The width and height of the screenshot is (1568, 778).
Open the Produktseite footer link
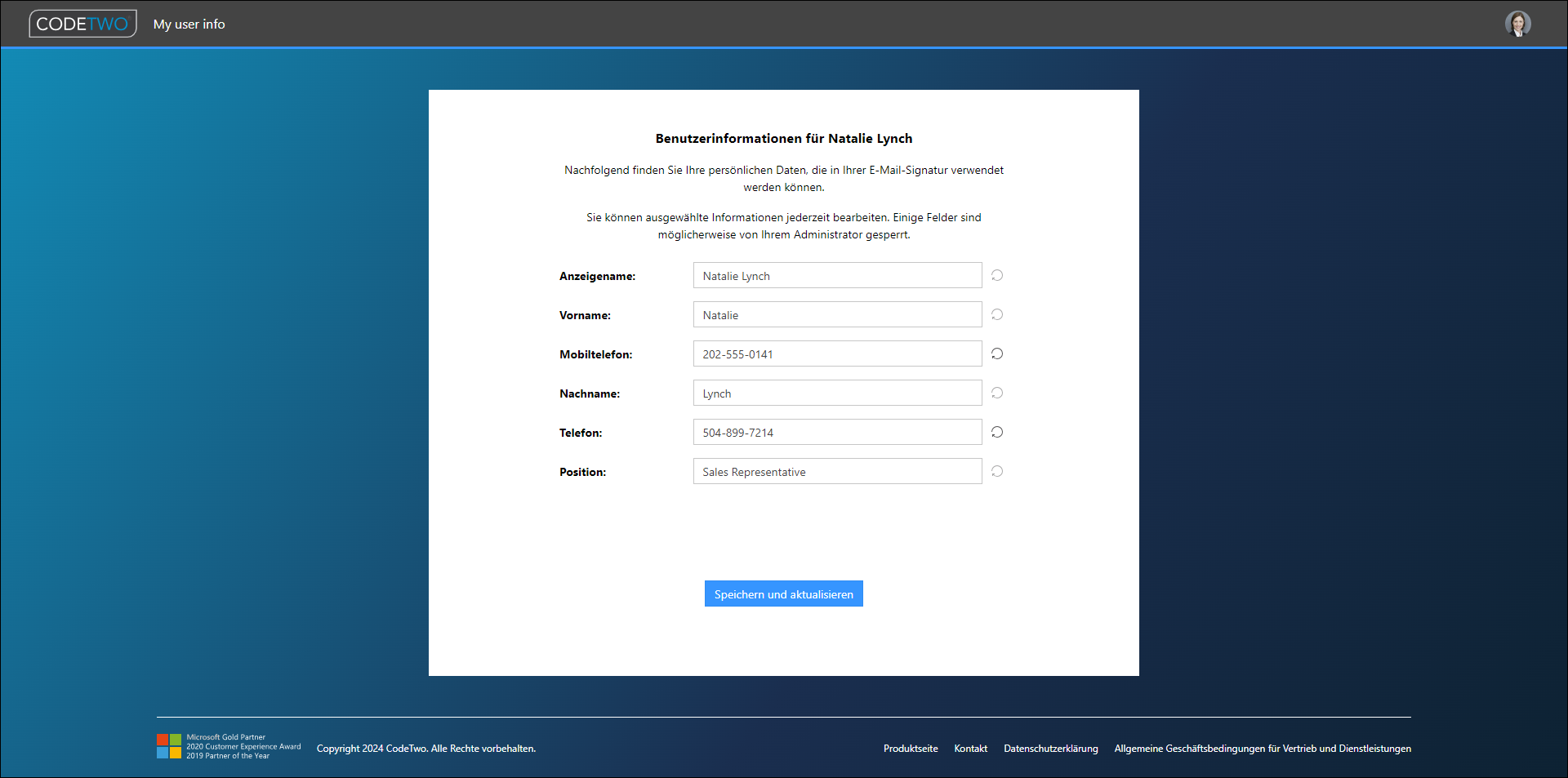click(x=910, y=749)
